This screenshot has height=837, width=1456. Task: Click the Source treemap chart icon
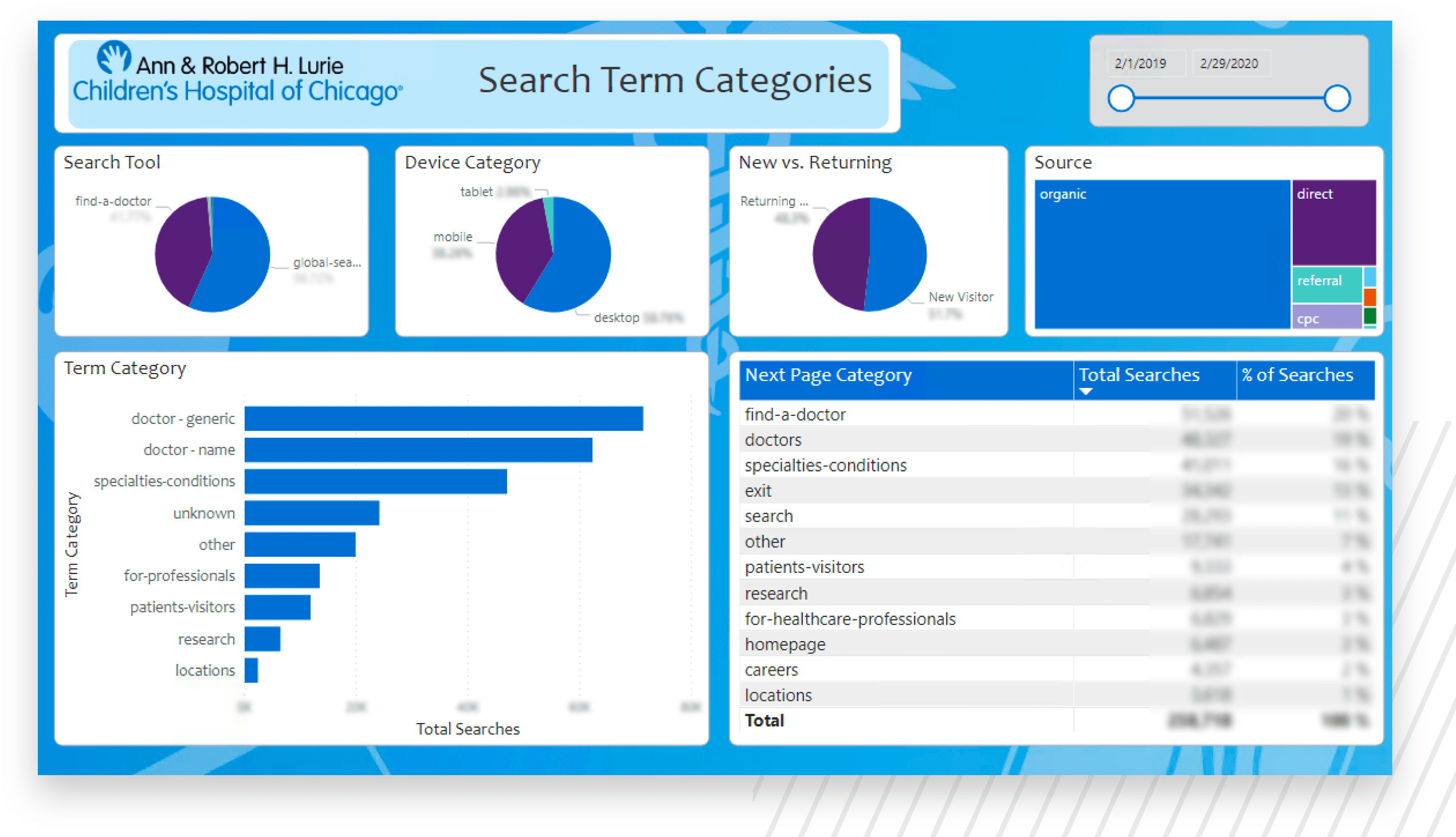[x=1200, y=254]
